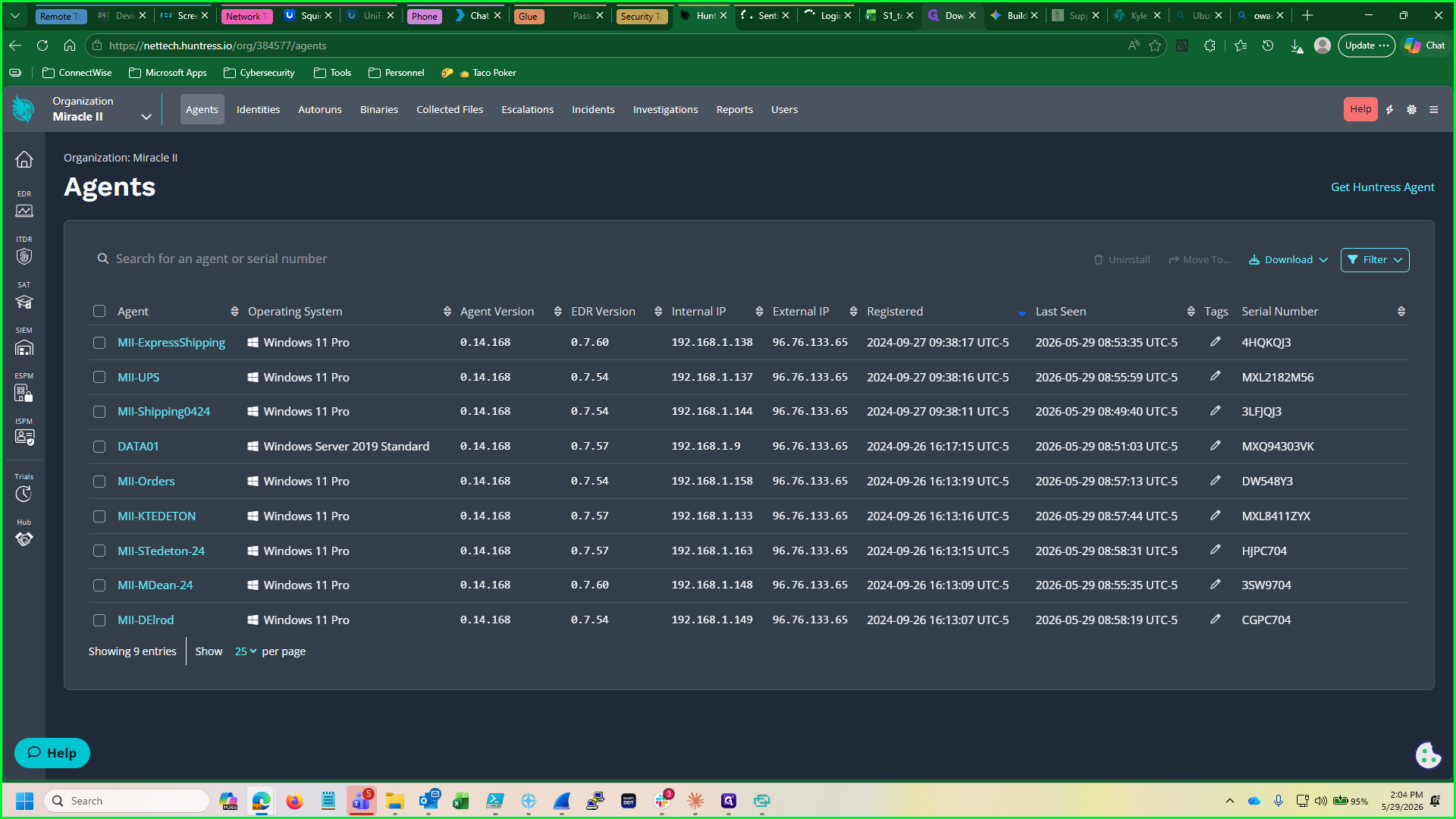Sort by Registered column arrow
This screenshot has height=819, width=1456.
(1021, 313)
